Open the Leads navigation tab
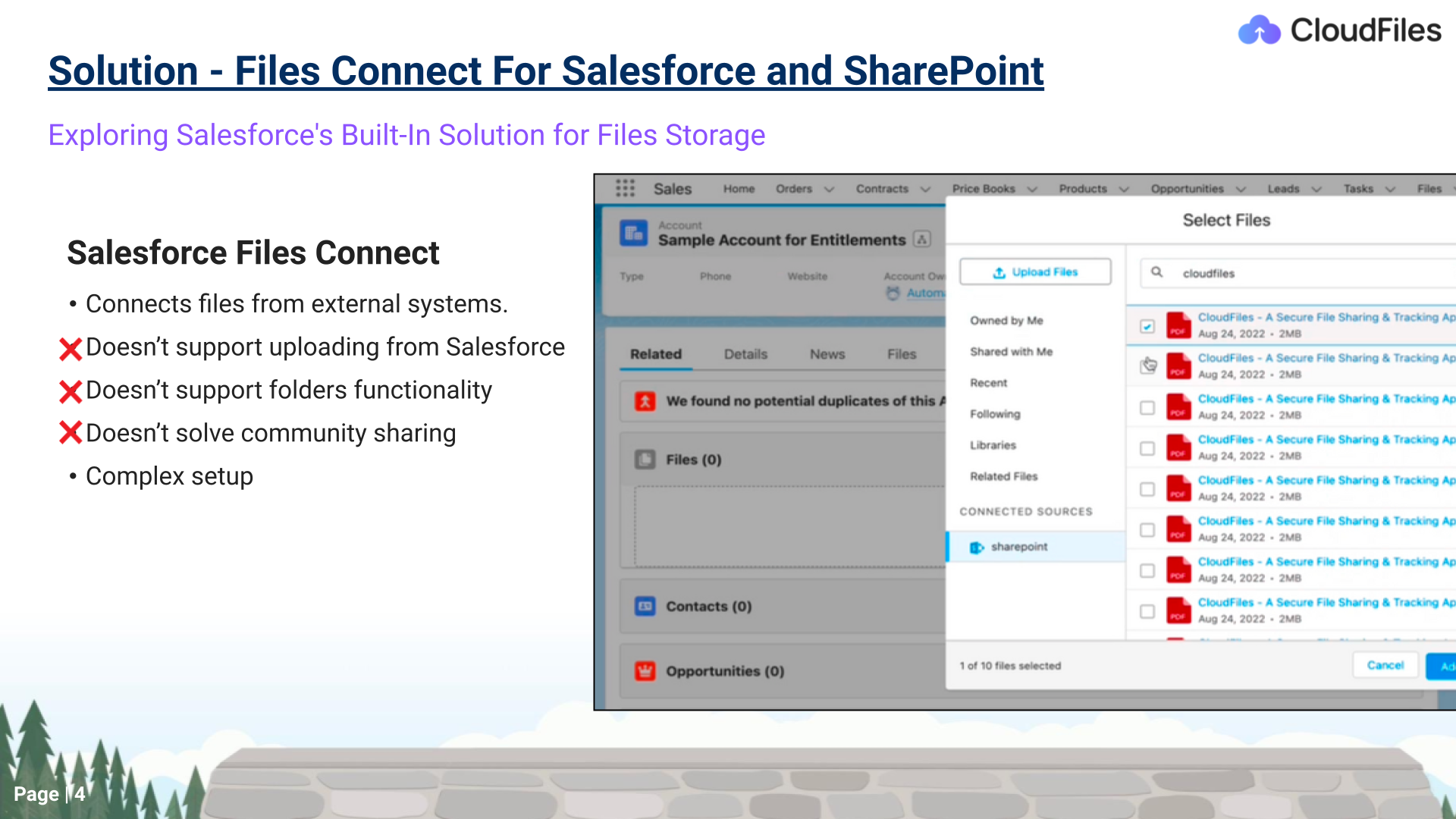This screenshot has height=819, width=1456. [x=1284, y=189]
